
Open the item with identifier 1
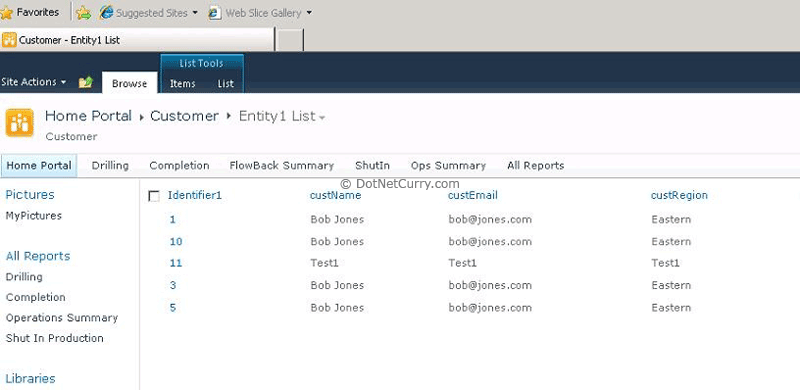[x=172, y=220]
